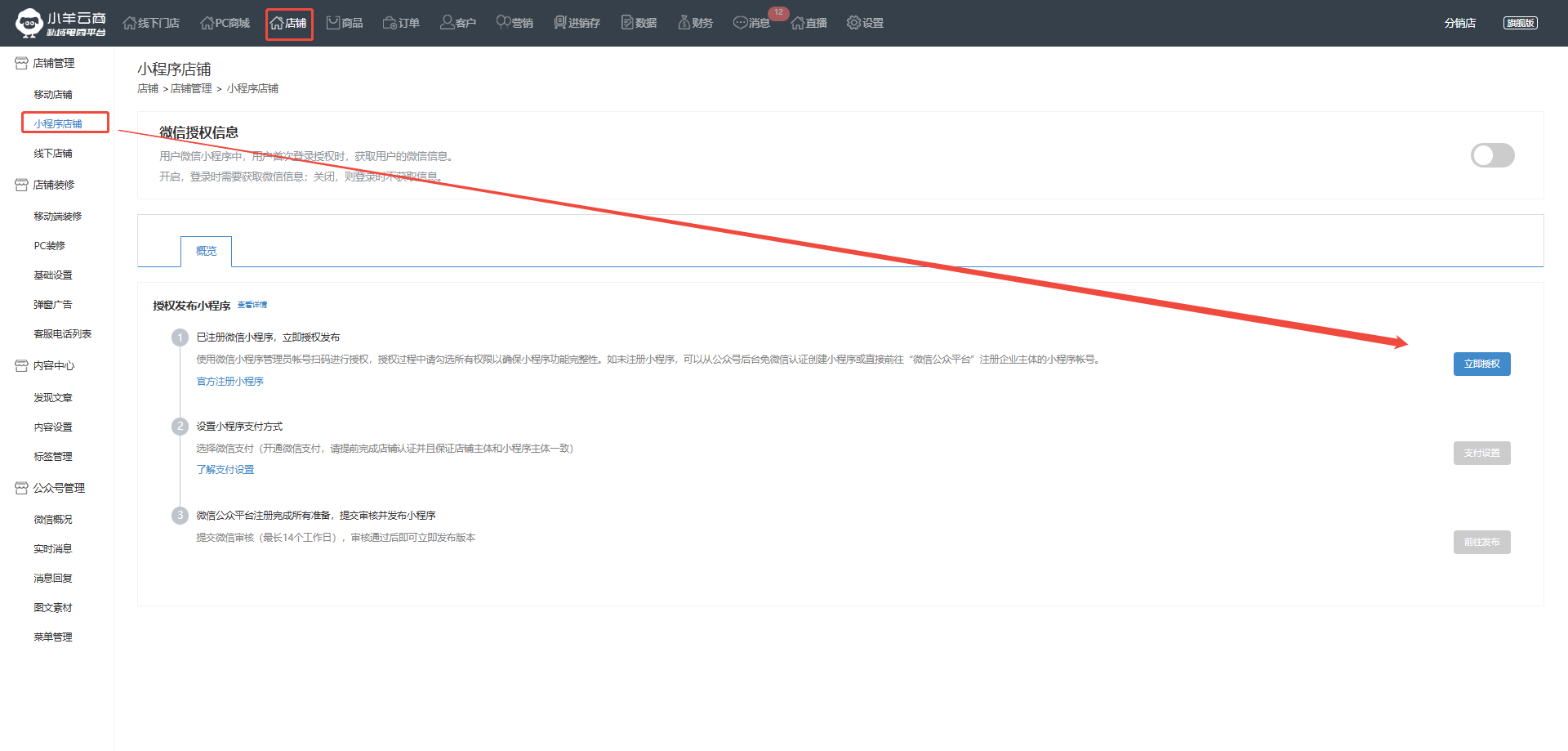1568x751 pixels.
Task: Toggle the 微信授权信息 switch
Action: pyautogui.click(x=1492, y=155)
